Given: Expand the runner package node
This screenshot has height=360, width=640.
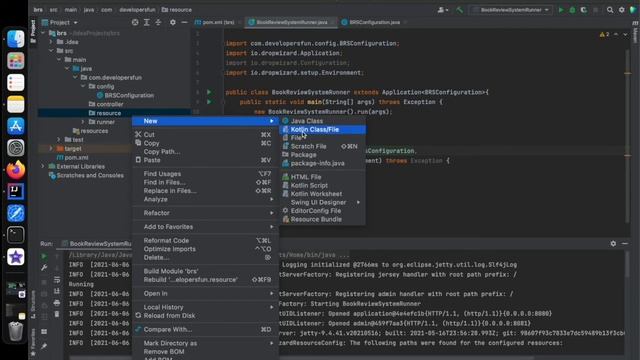Looking at the screenshot, I should 83,122.
